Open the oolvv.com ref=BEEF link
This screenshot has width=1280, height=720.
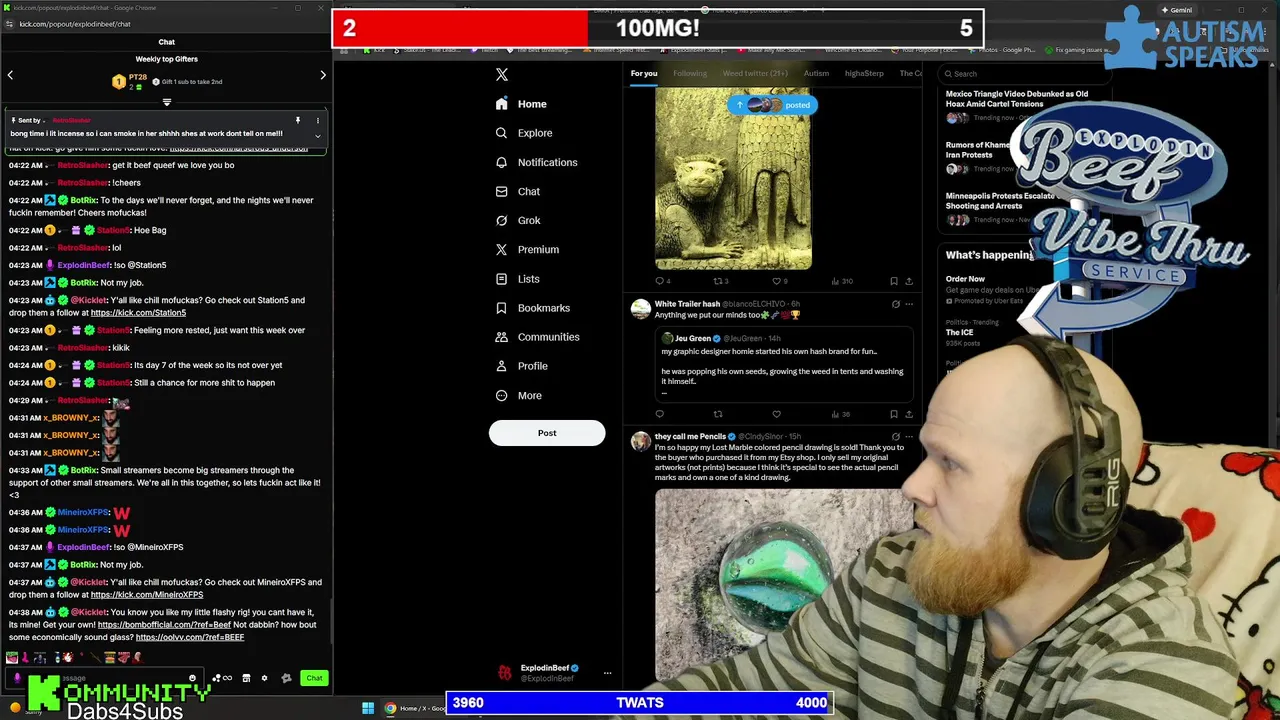click(190, 637)
